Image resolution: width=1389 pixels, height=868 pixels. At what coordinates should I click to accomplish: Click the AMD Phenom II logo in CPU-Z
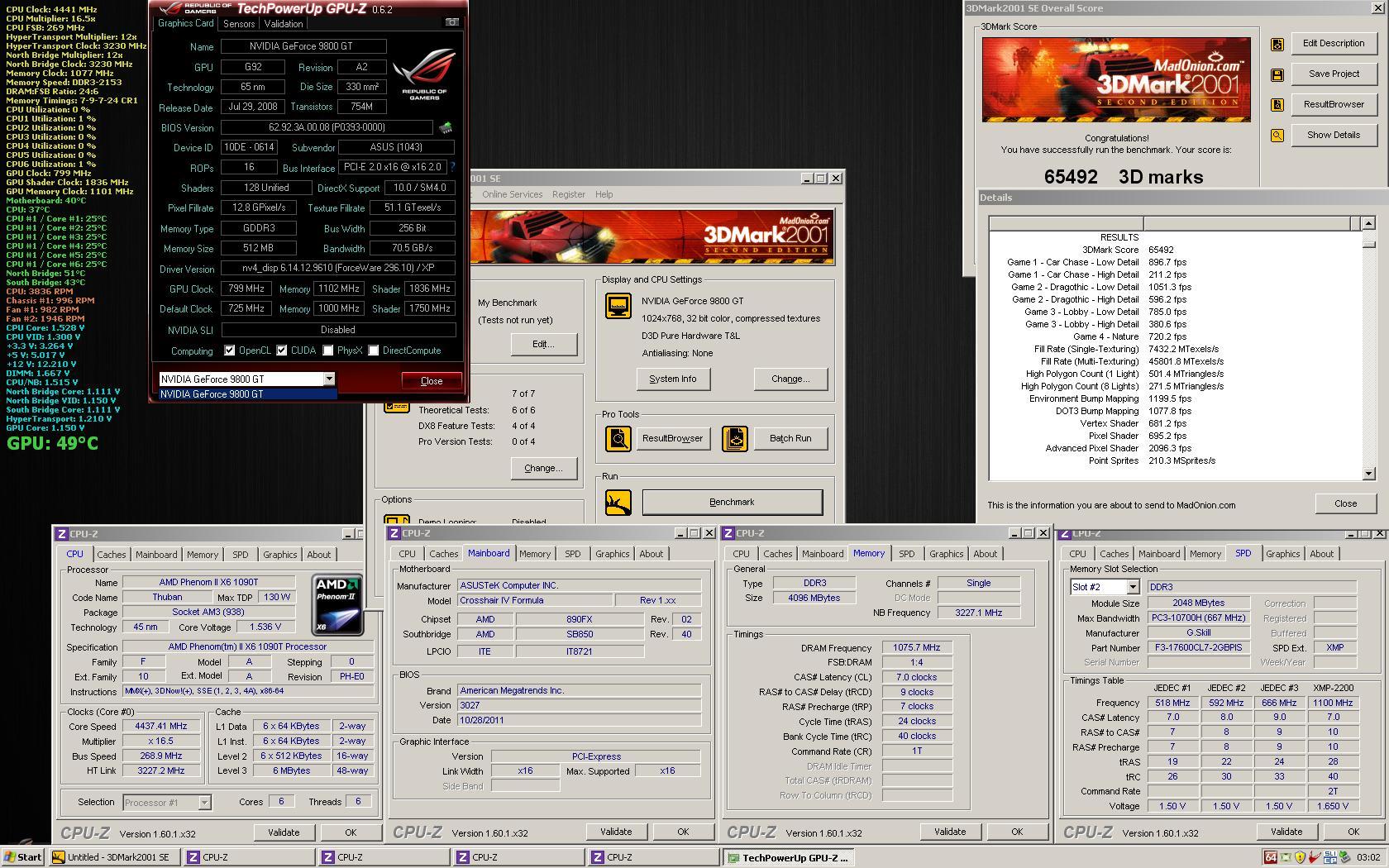click(337, 605)
